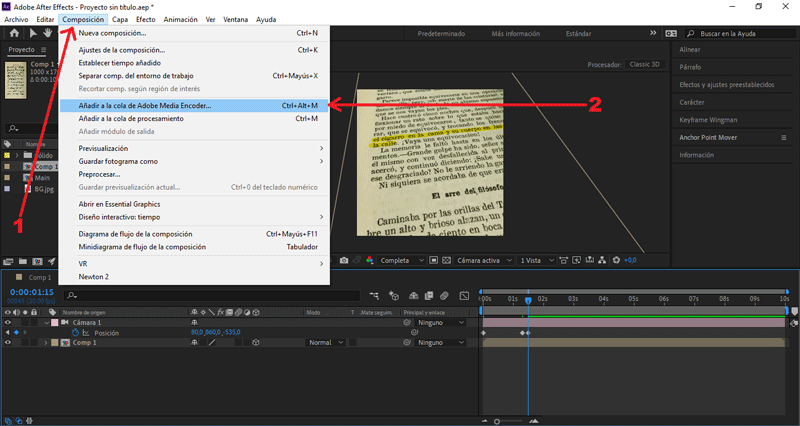This screenshot has width=800, height=426.
Task: Click the new folder icon in Project panel
Action: (x=23, y=261)
